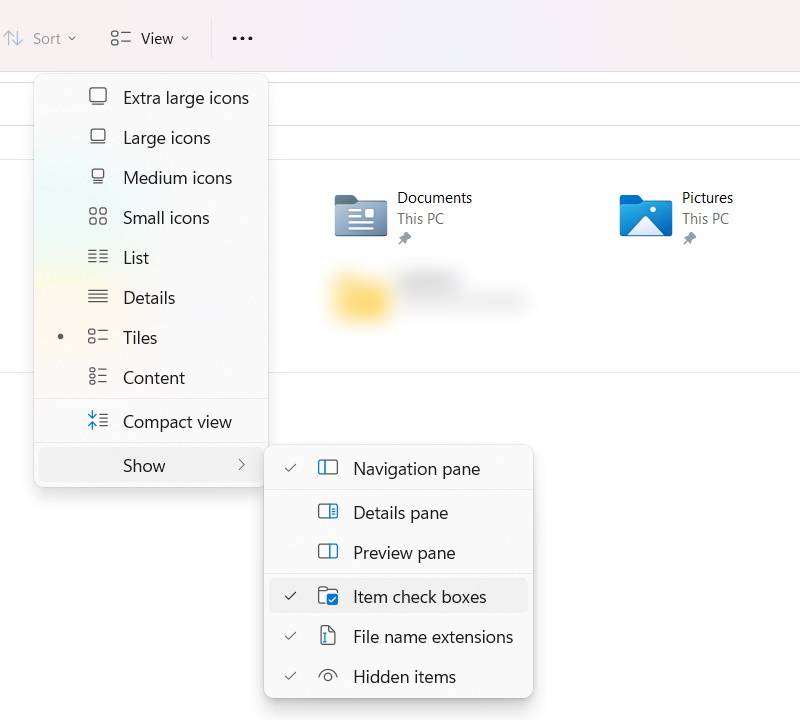Disable File name extensions display
This screenshot has height=720, width=800.
[x=433, y=636]
